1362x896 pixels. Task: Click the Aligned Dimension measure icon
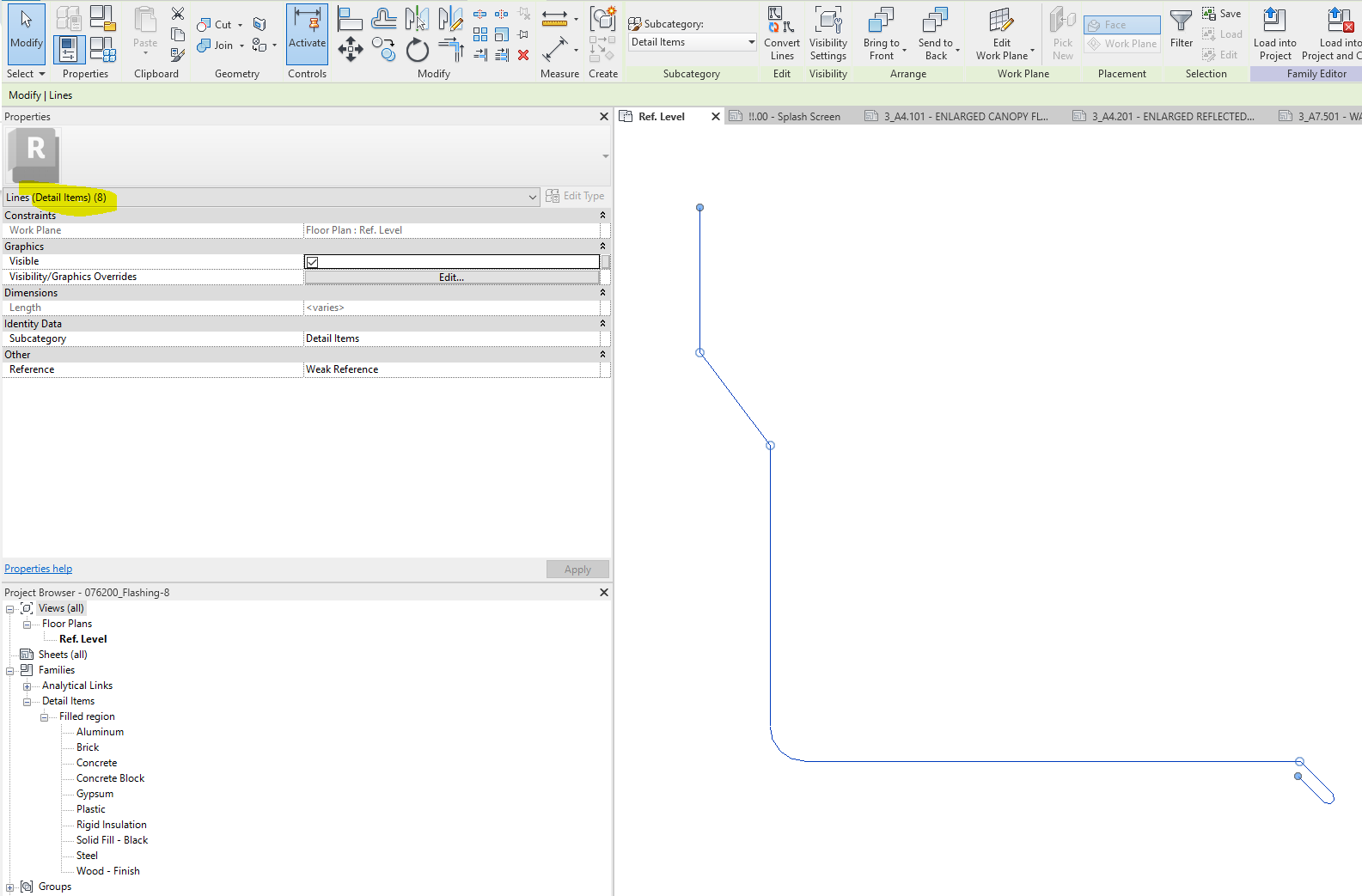[x=555, y=49]
